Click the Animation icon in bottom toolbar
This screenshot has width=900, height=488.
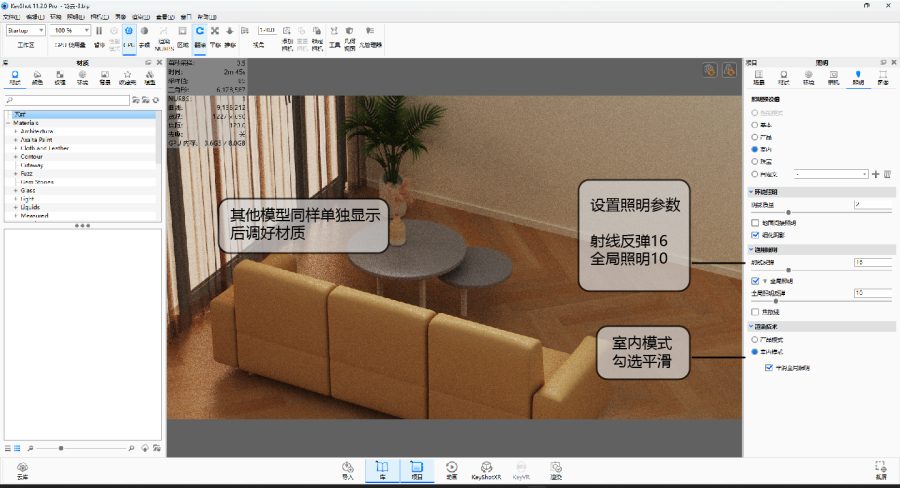tap(451, 469)
